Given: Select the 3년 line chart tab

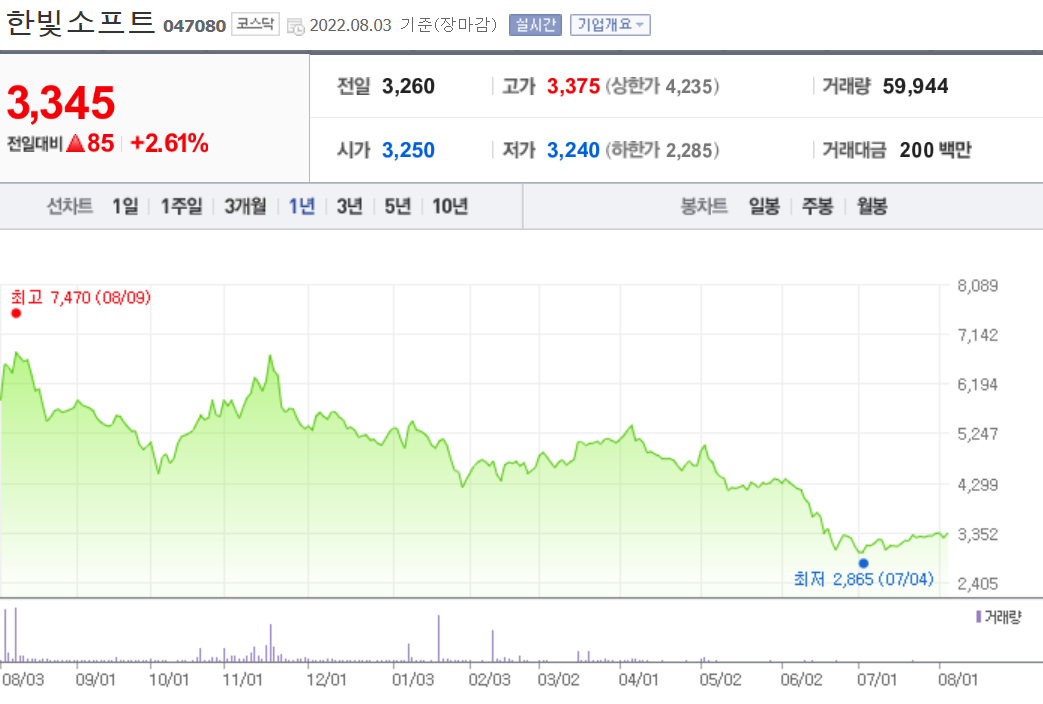Looking at the screenshot, I should (x=349, y=206).
